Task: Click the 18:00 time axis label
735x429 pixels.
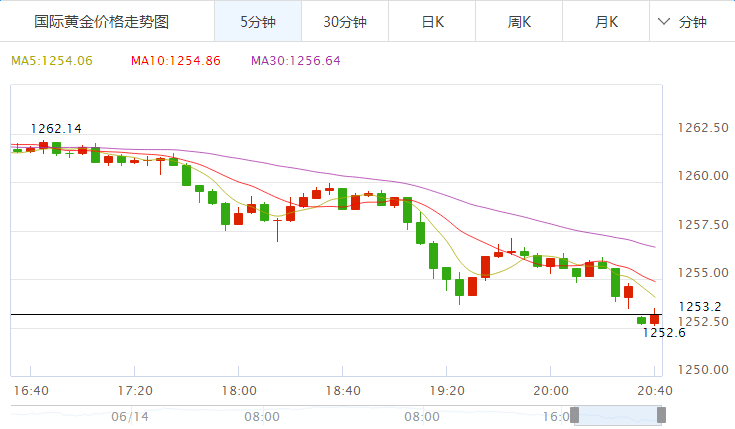Action: [x=238, y=390]
